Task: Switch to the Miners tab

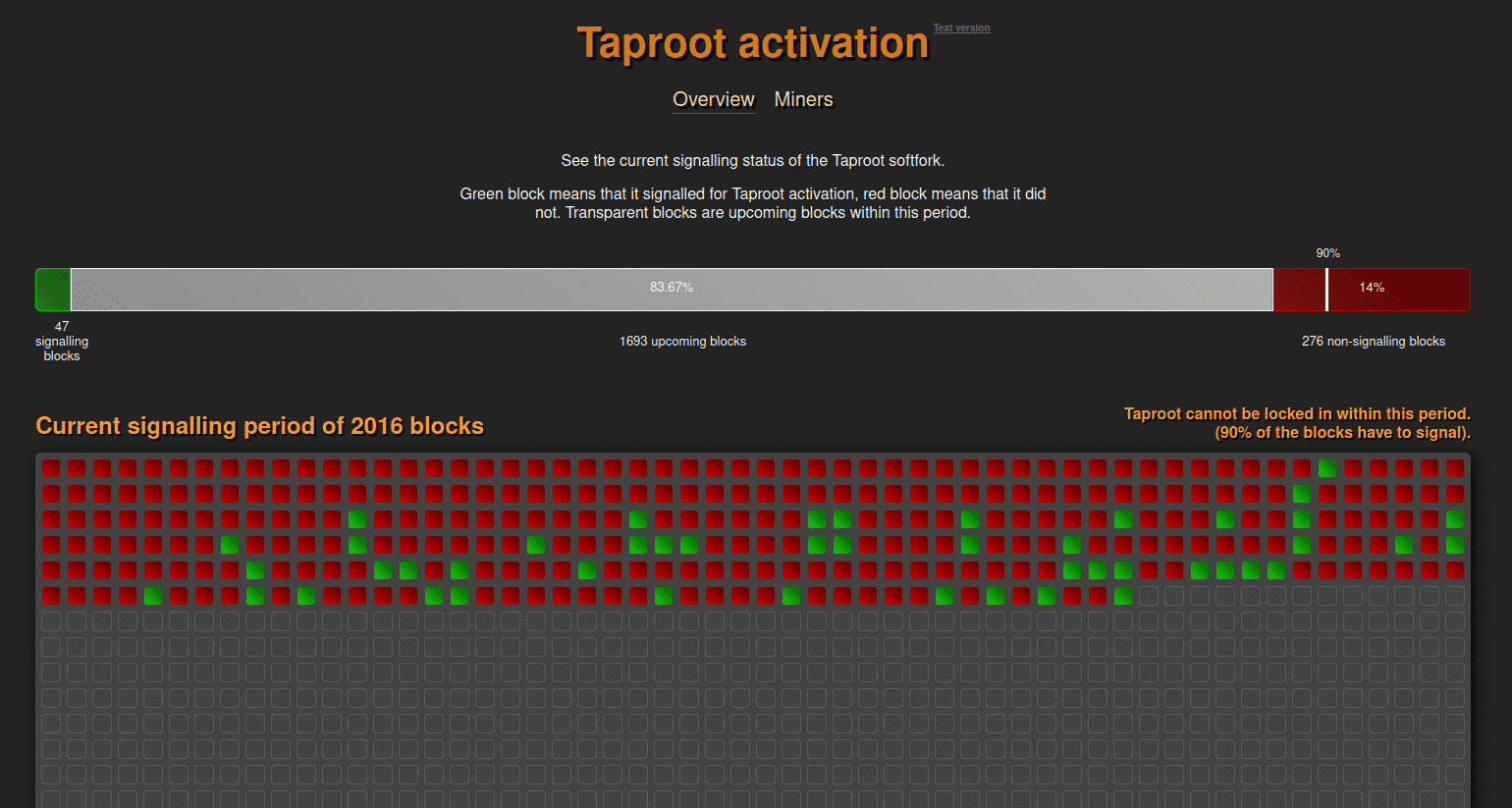Action: [x=803, y=99]
